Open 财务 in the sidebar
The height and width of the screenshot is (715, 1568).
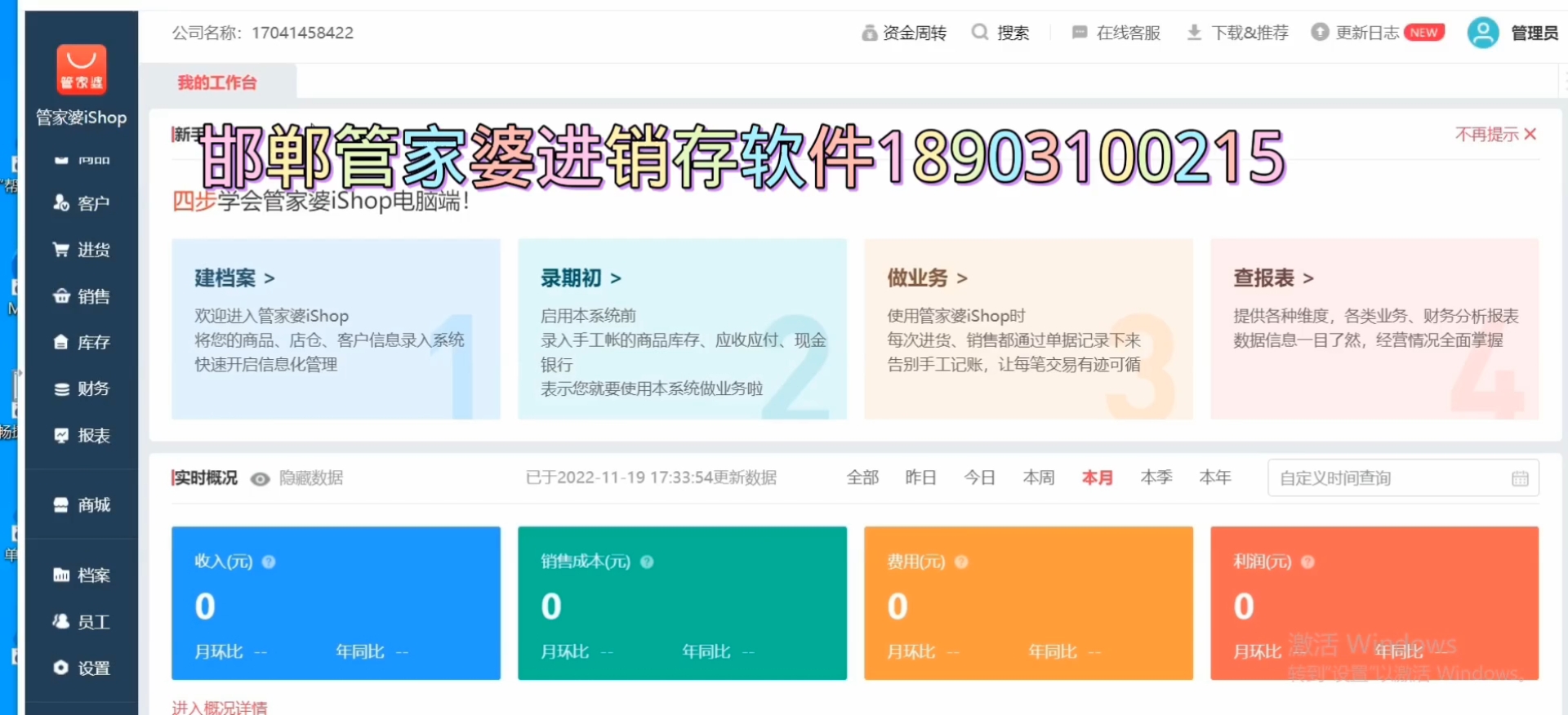pyautogui.click(x=81, y=389)
